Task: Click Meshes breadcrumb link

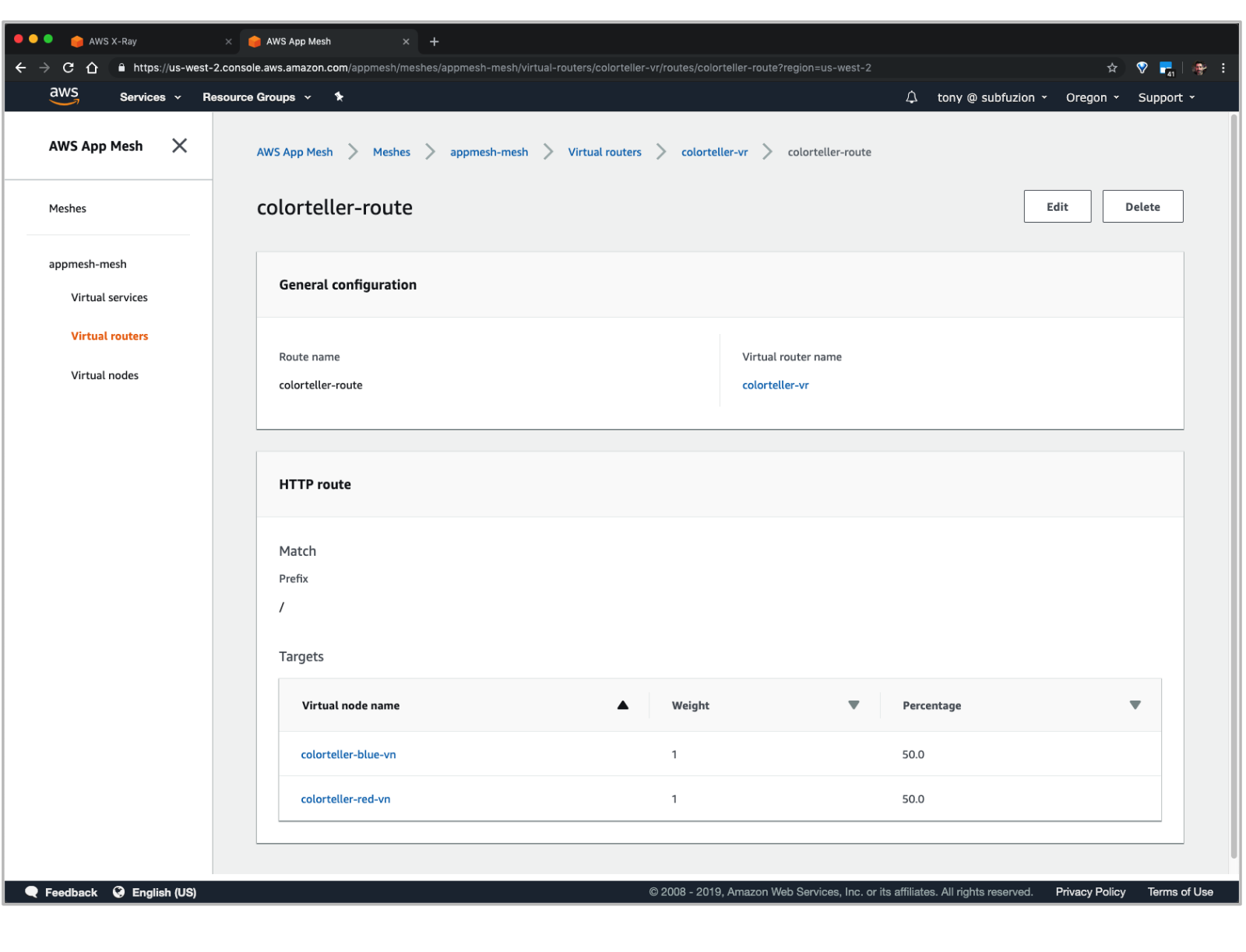Action: pyautogui.click(x=391, y=152)
